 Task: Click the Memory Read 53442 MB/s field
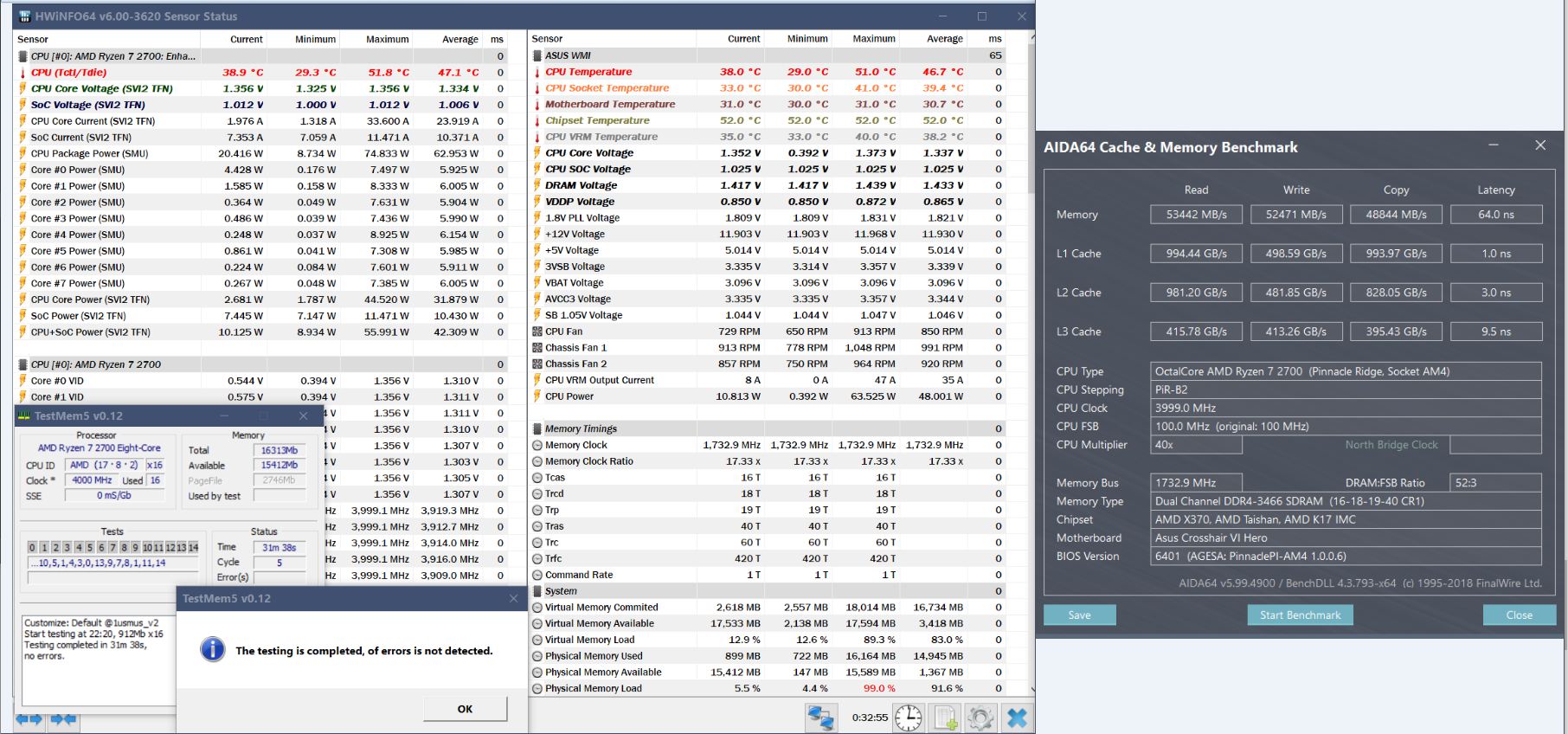[1196, 215]
